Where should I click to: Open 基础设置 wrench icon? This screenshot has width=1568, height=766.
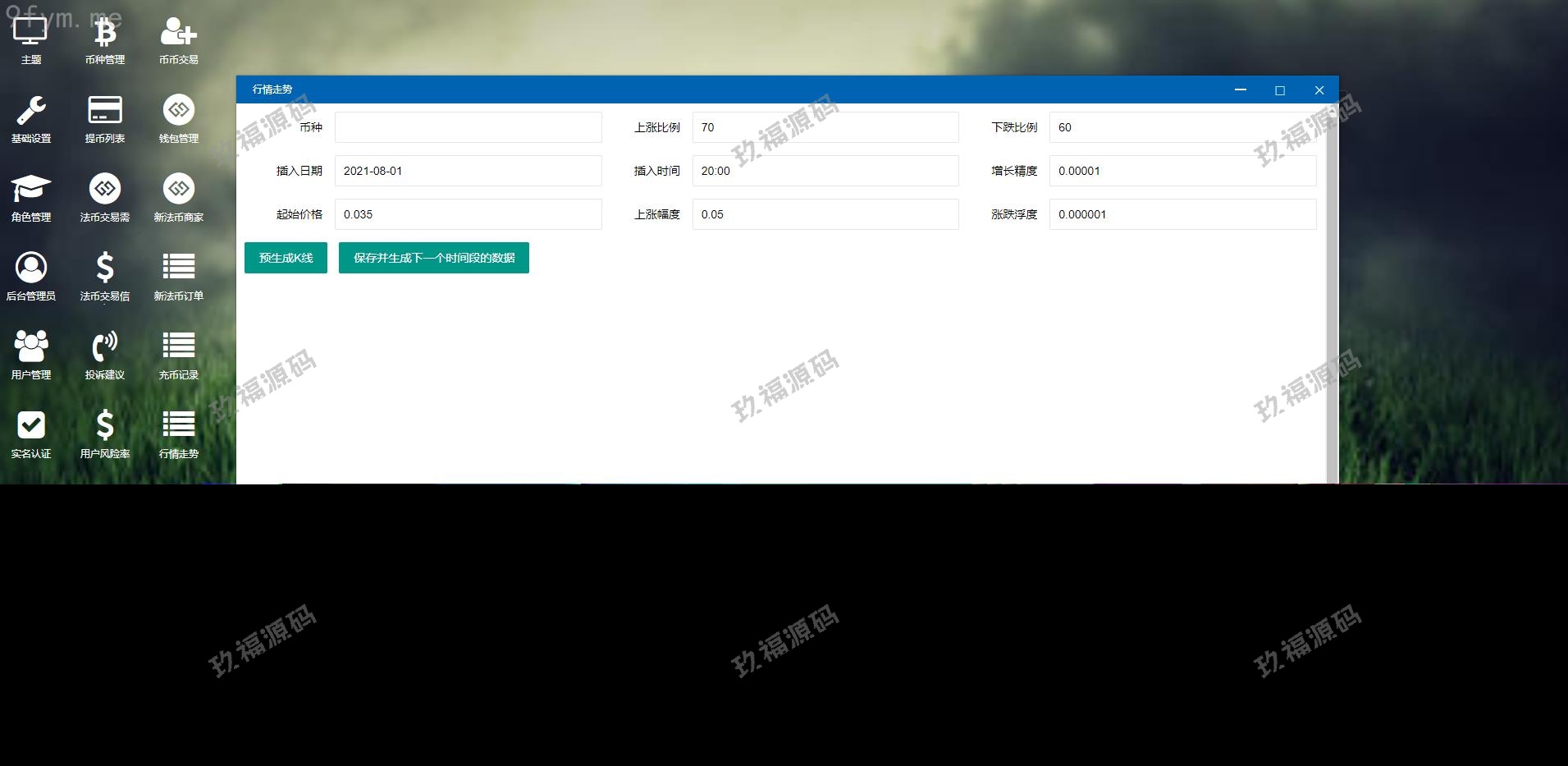[x=31, y=112]
